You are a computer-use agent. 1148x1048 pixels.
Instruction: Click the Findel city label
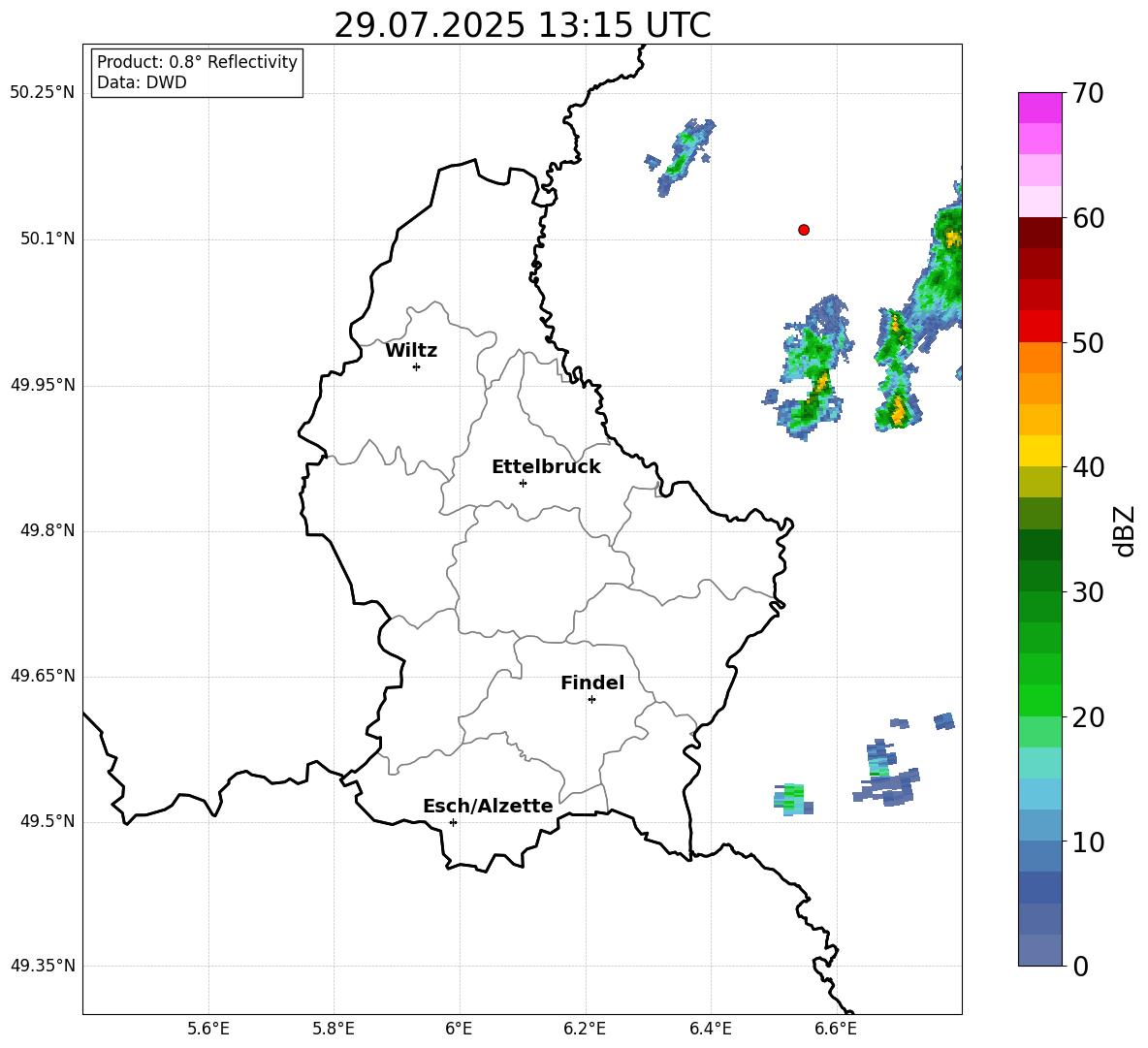point(592,683)
